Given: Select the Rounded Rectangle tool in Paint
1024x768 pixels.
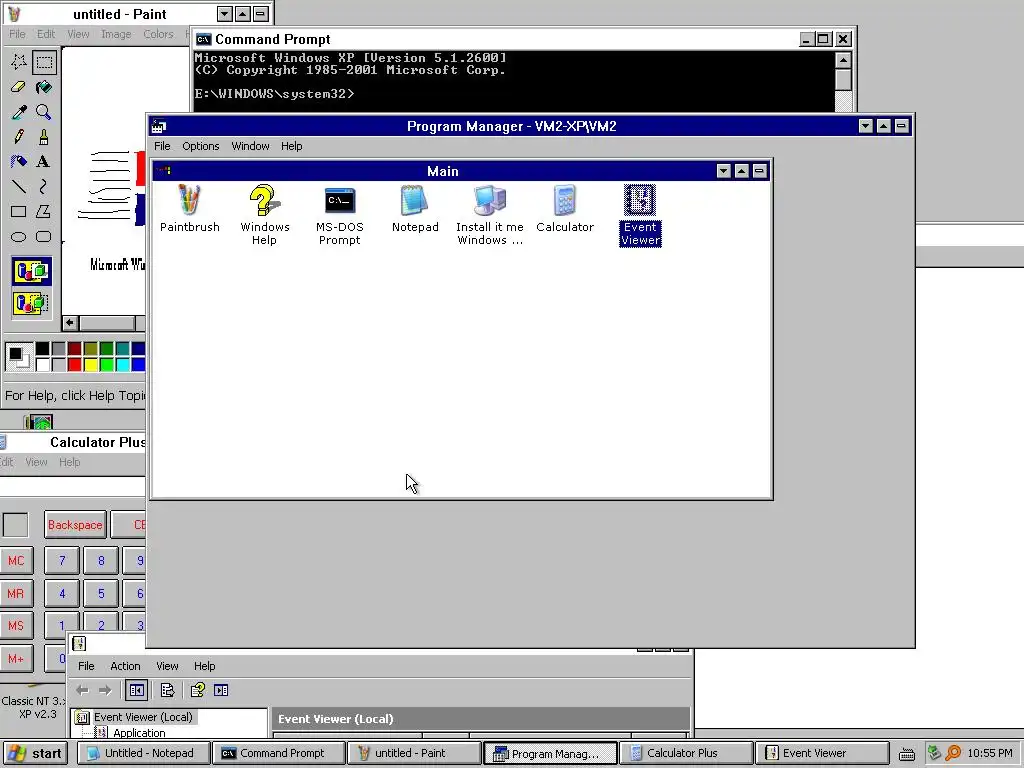Looking at the screenshot, I should pos(44,236).
